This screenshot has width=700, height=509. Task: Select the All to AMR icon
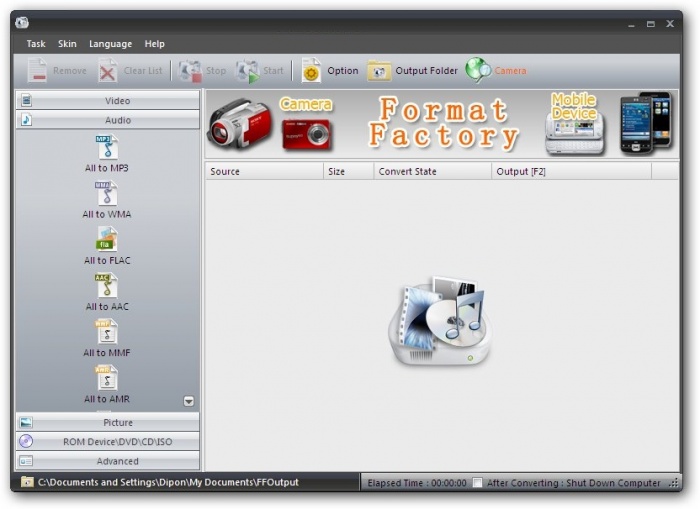tap(106, 378)
